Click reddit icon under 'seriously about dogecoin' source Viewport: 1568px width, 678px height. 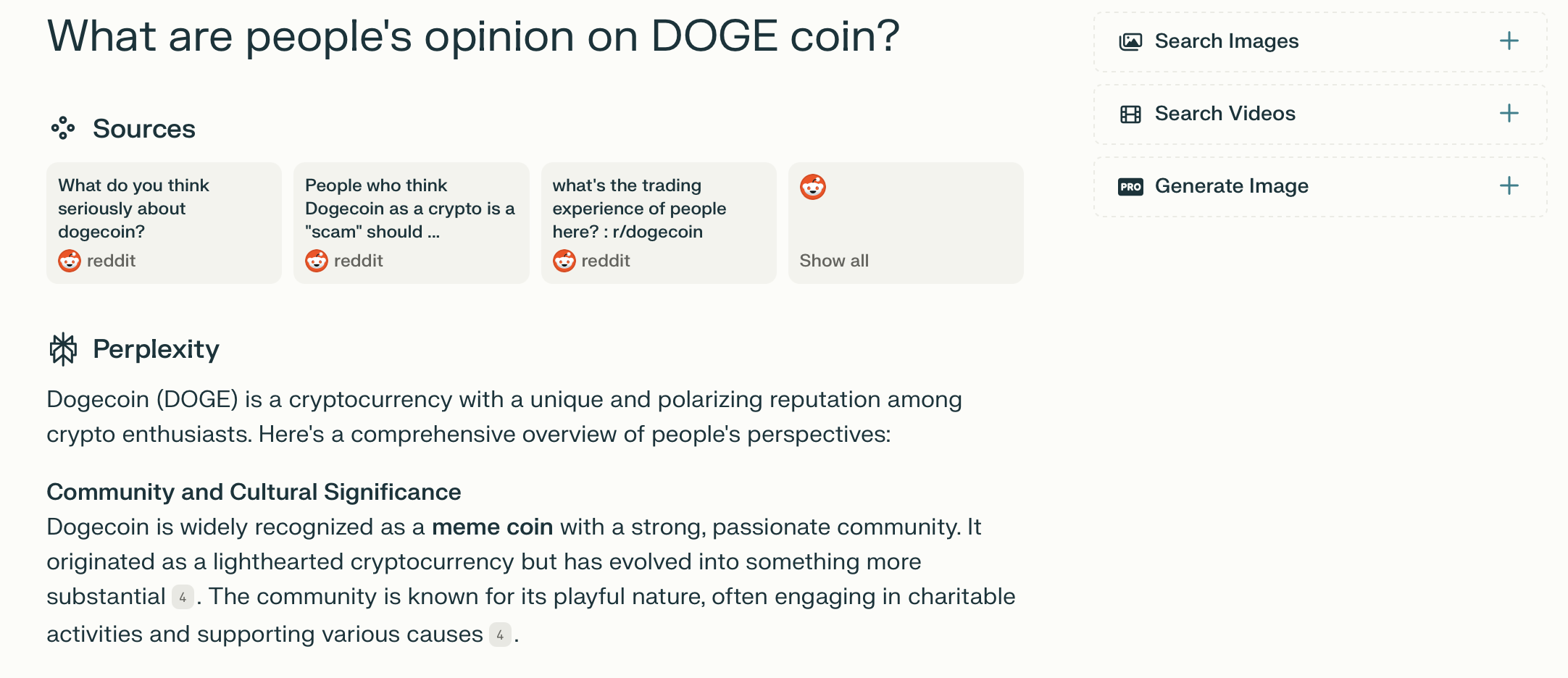point(70,261)
